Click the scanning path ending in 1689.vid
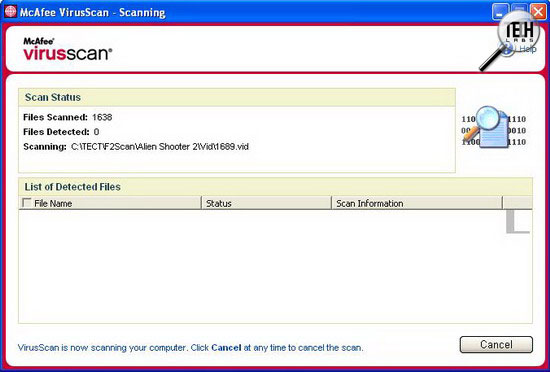Viewport: 550px width, 372px height. click(x=160, y=147)
